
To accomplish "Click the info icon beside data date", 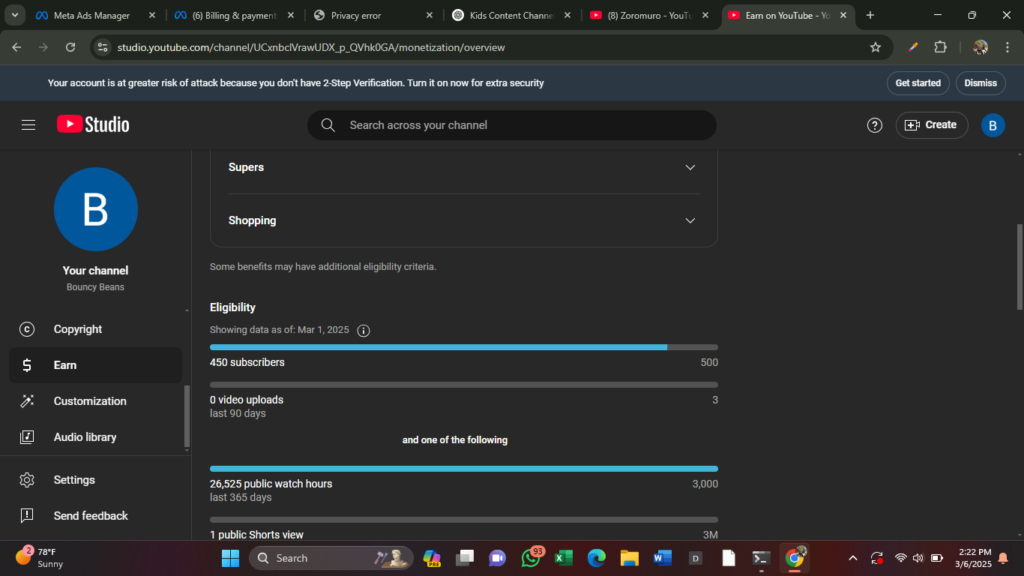I will click(364, 331).
